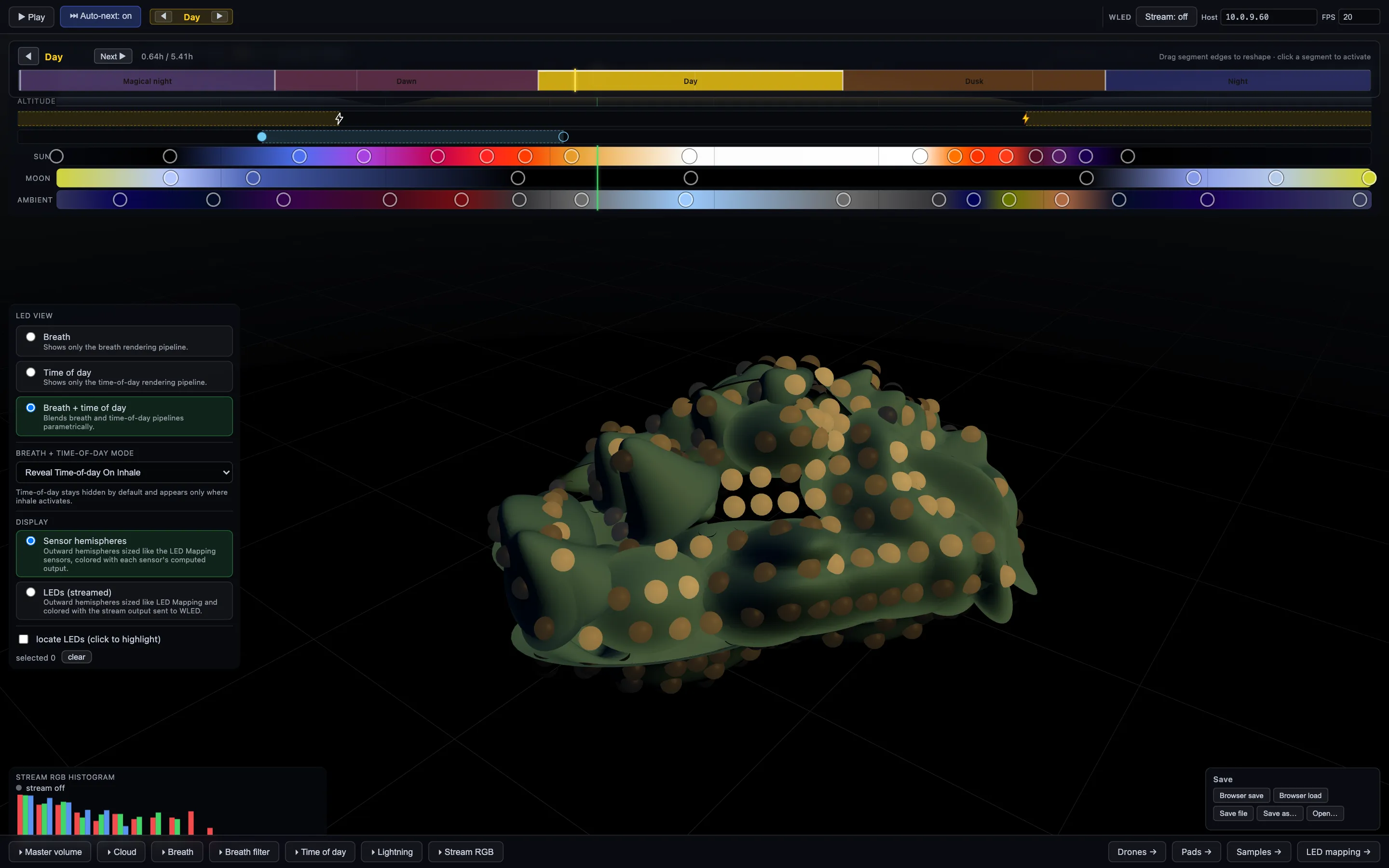This screenshot has width=1389, height=868.
Task: Click the Save file button
Action: (x=1233, y=814)
